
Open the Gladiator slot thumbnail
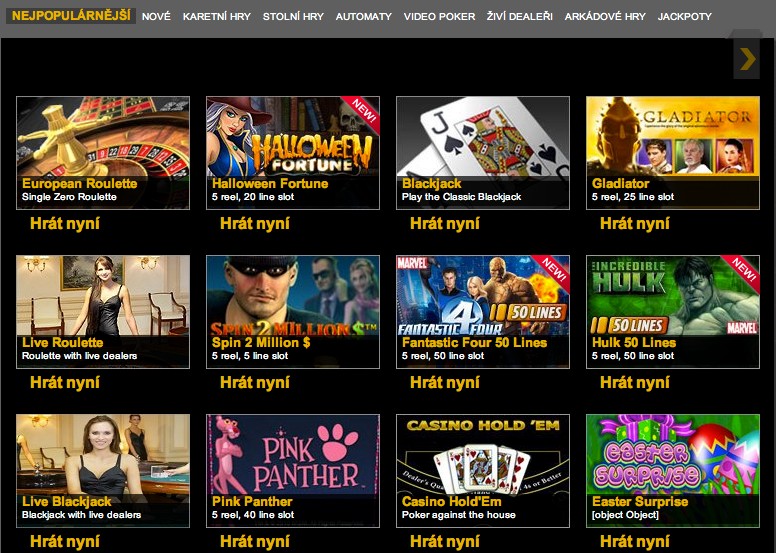pyautogui.click(x=673, y=153)
